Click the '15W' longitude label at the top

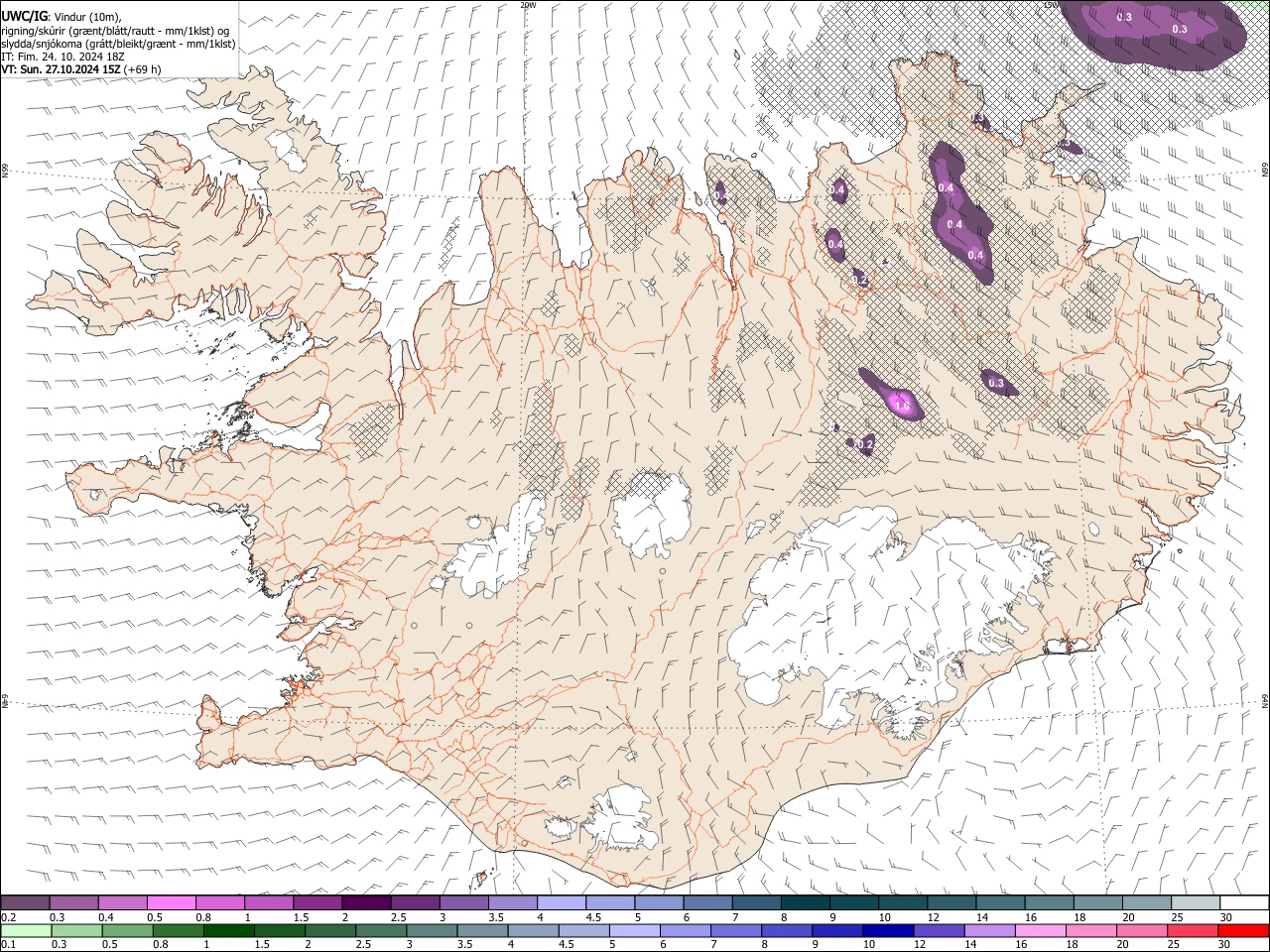1052,5
